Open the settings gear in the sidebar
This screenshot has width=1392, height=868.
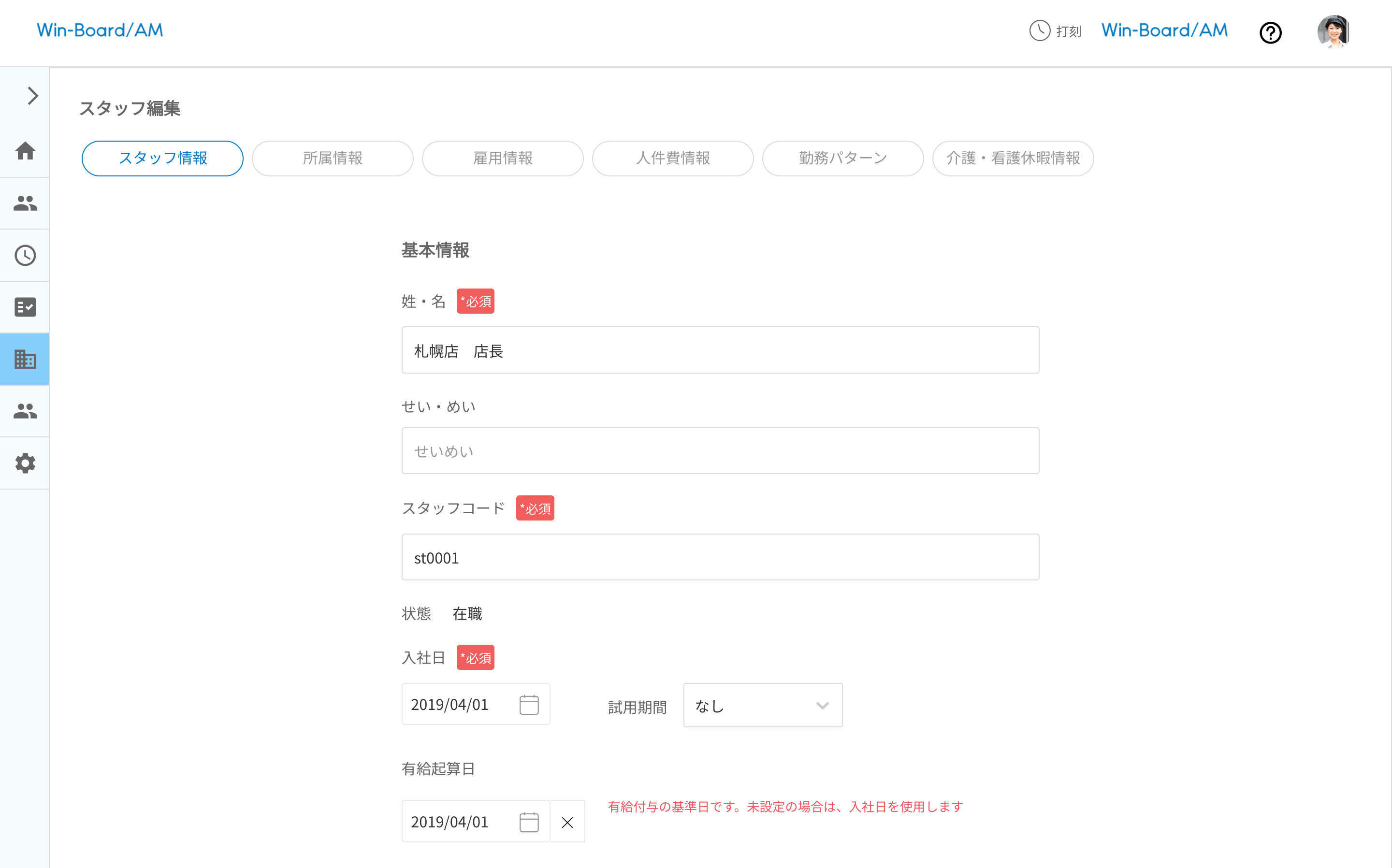click(25, 463)
